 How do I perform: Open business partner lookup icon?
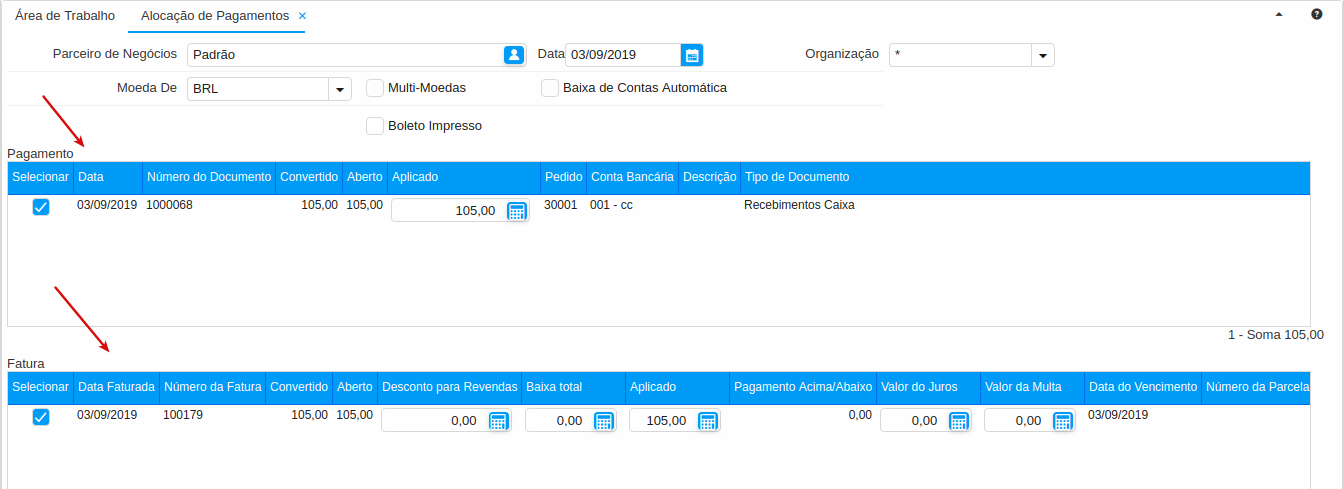[x=514, y=55]
